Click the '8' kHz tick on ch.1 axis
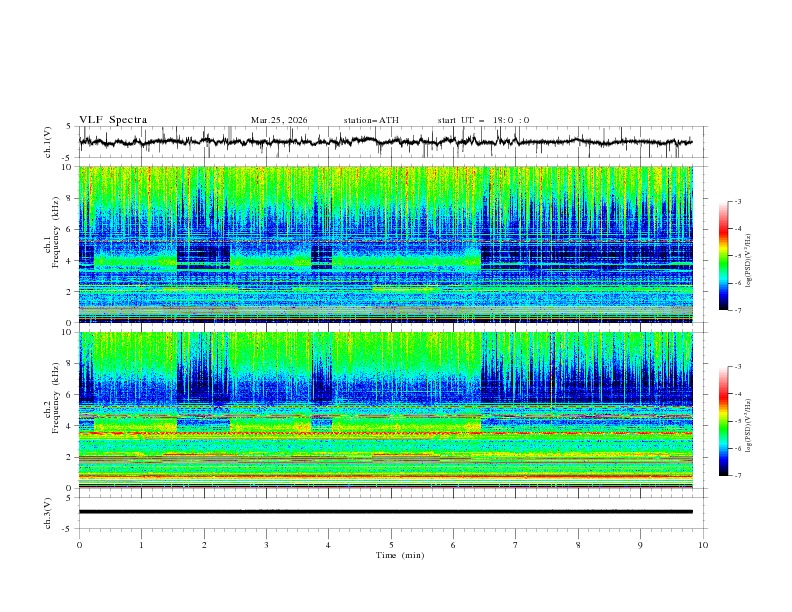Image resolution: width=792 pixels, height=612 pixels. (x=69, y=198)
